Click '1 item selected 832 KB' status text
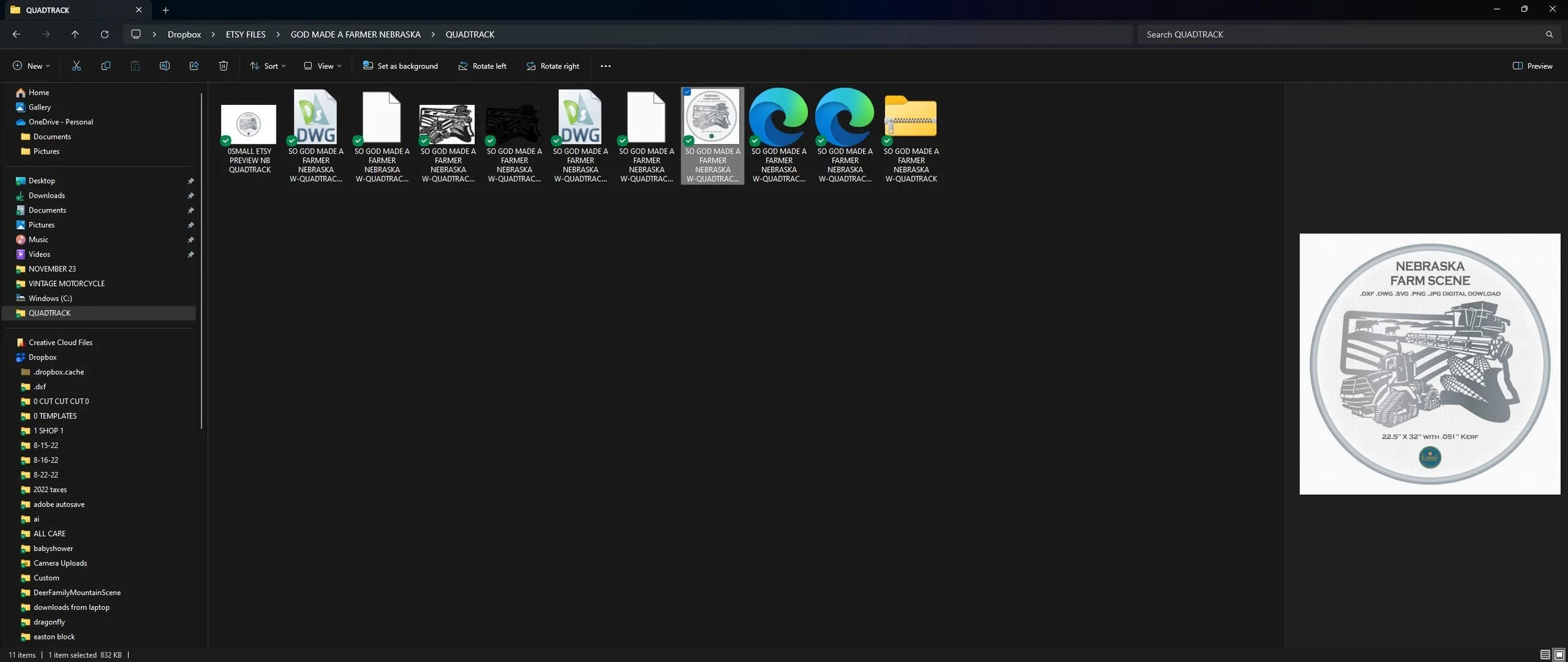 point(85,655)
